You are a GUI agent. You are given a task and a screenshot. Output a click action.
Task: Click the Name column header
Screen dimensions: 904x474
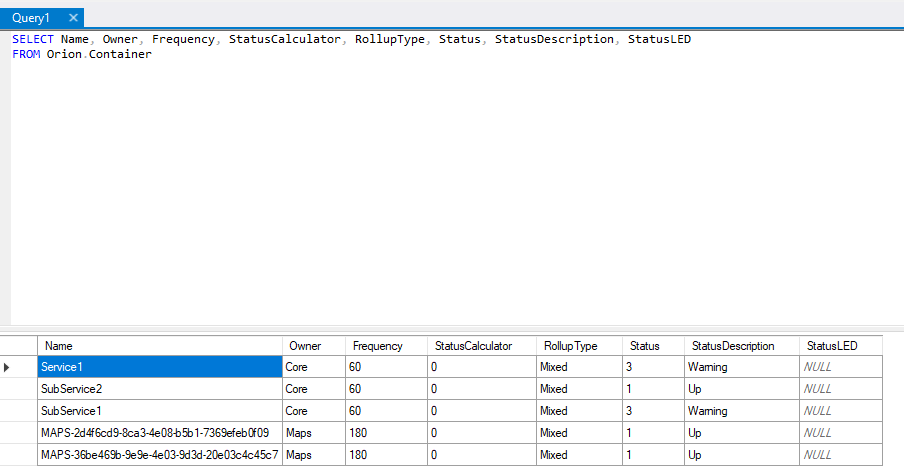pos(160,346)
